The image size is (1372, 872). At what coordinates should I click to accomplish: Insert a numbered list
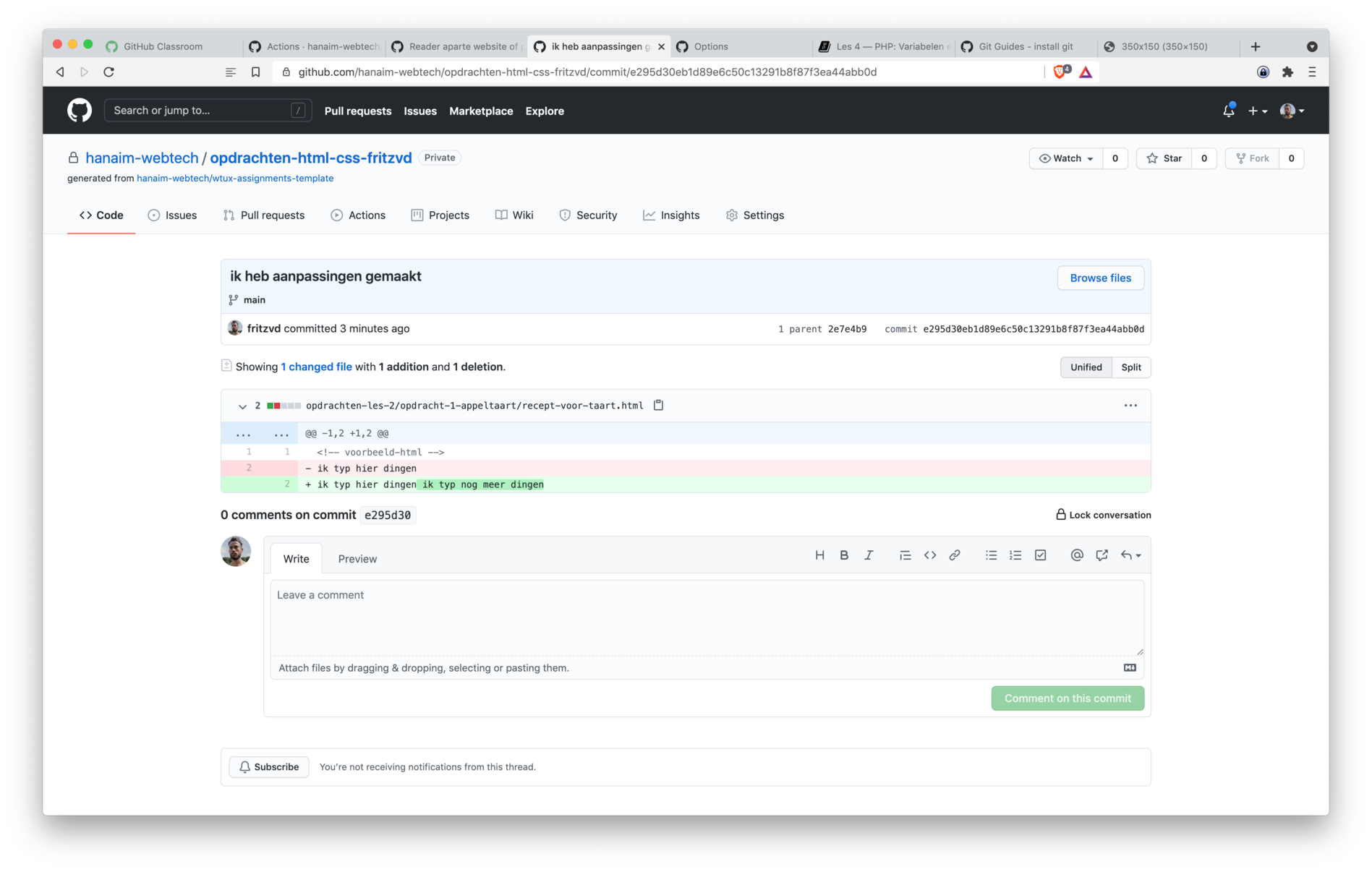[x=1015, y=555]
